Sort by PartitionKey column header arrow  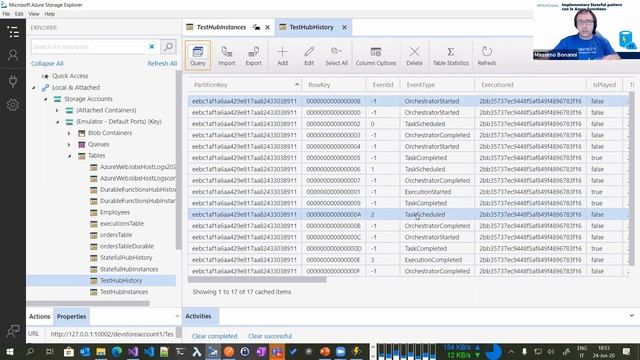coord(297,84)
